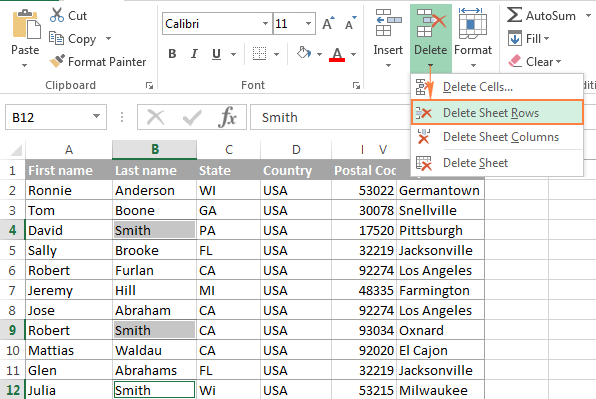Cancel entry with formula bar X
Viewport: 596px width, 399px height.
tap(155, 117)
